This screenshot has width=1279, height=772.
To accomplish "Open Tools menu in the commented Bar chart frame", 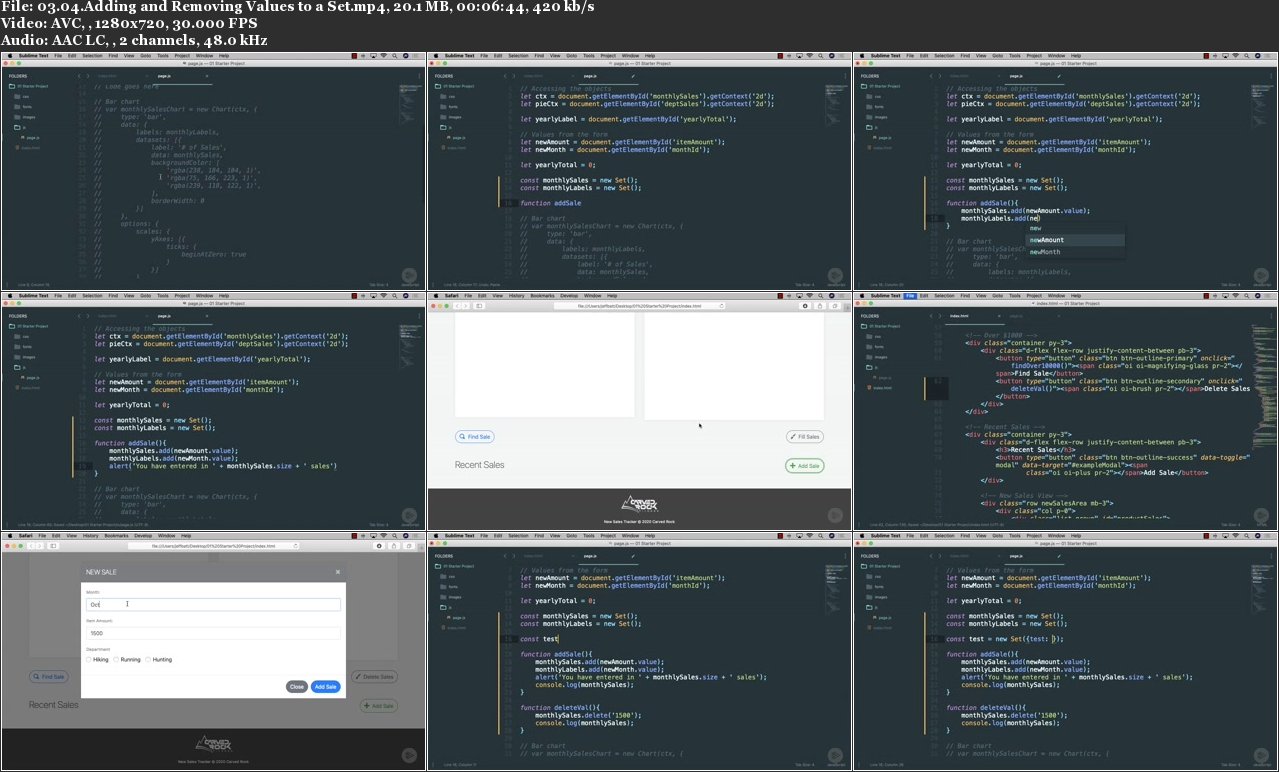I will pos(163,56).
